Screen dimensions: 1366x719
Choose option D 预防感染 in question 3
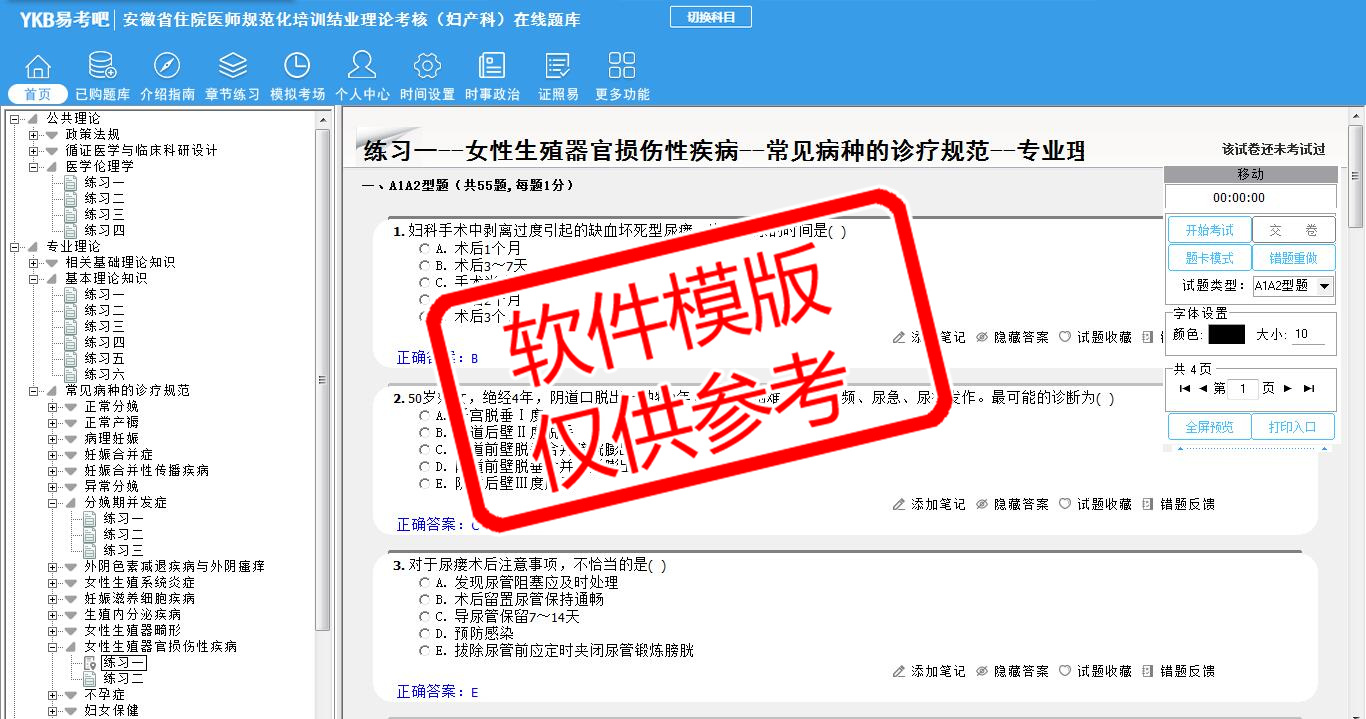pyautogui.click(x=425, y=633)
